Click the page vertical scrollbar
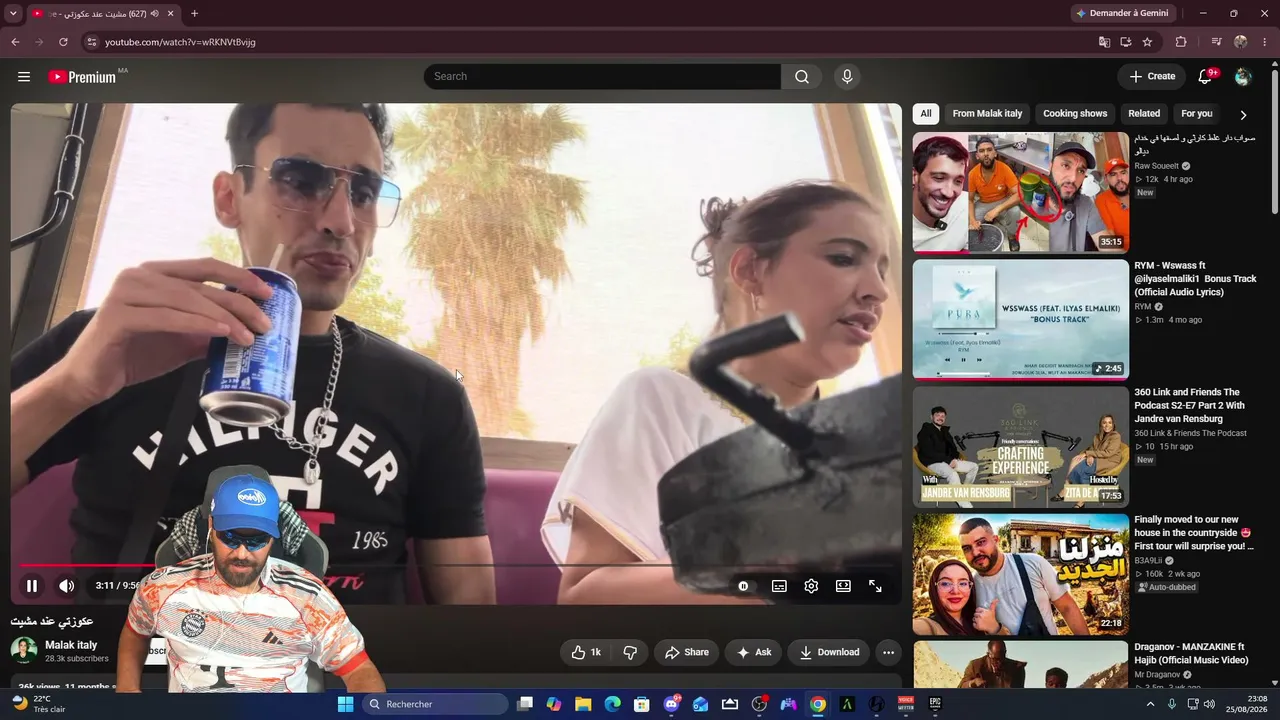Viewport: 1280px width, 720px height. (x=1274, y=140)
